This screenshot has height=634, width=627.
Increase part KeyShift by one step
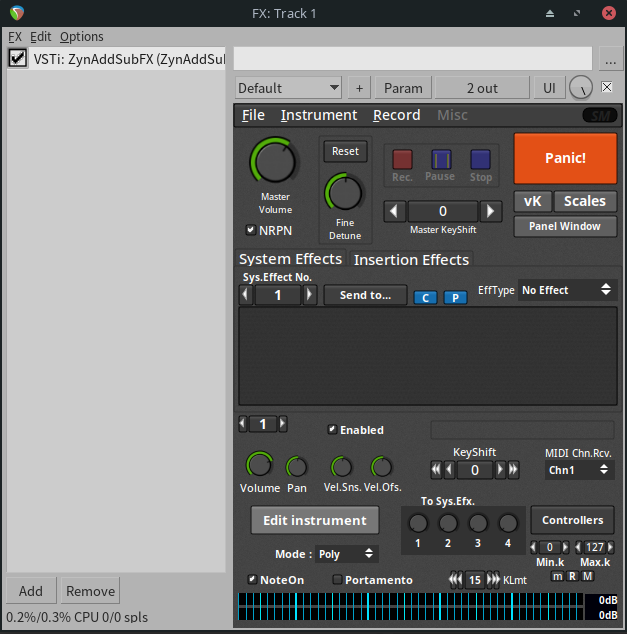tap(500, 470)
